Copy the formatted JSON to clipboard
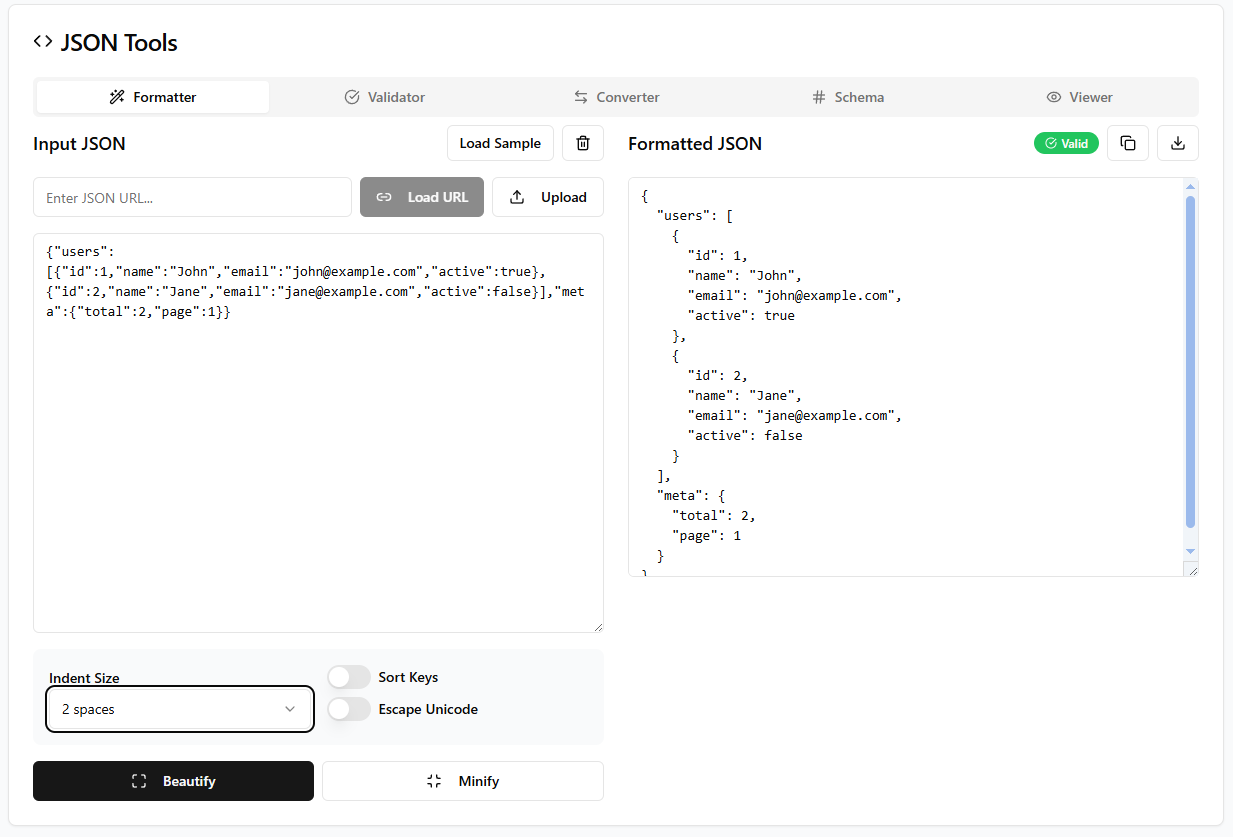The width and height of the screenshot is (1233, 837). coord(1128,143)
